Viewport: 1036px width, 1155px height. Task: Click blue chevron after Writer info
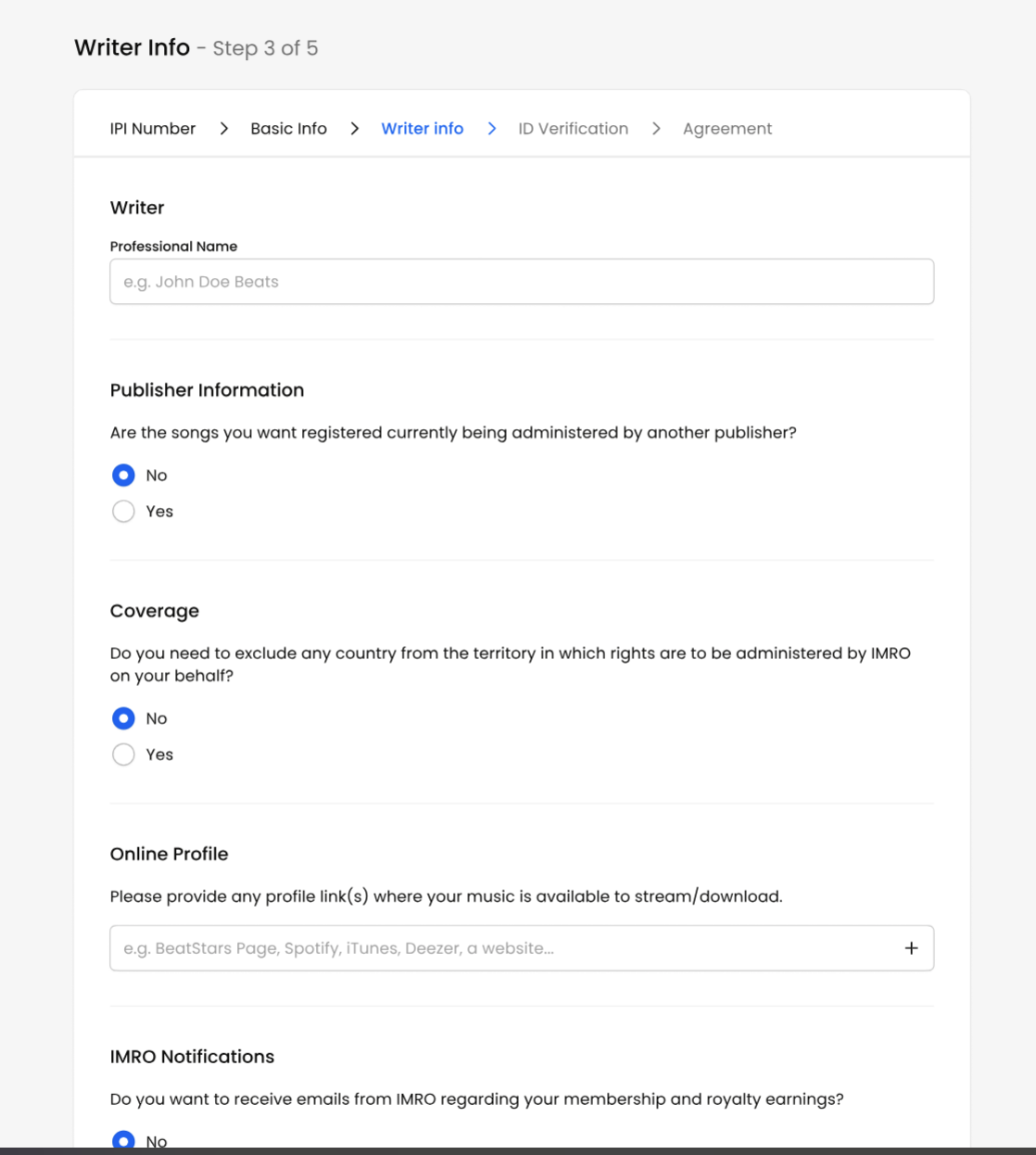491,129
